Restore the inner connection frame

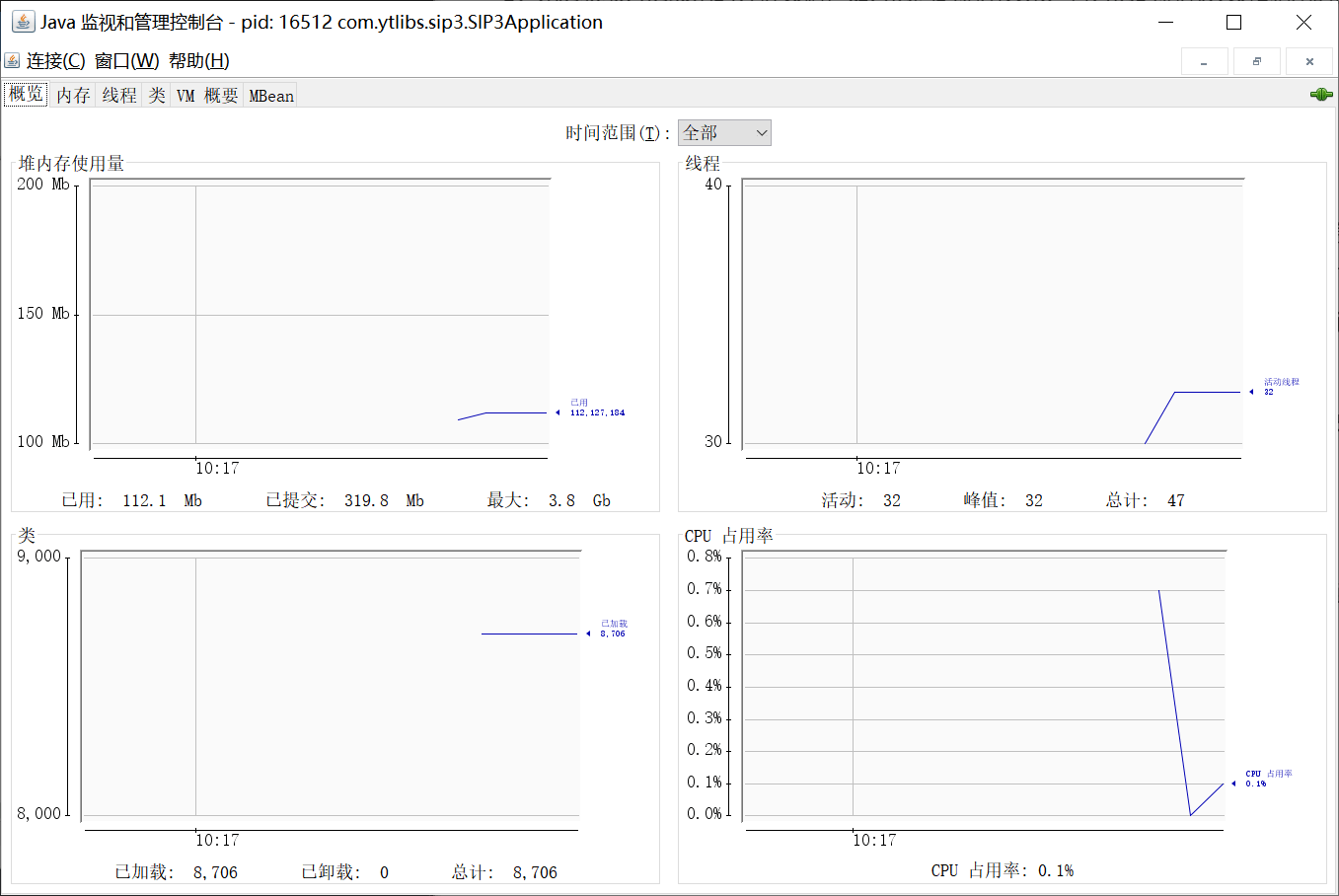[x=1257, y=61]
